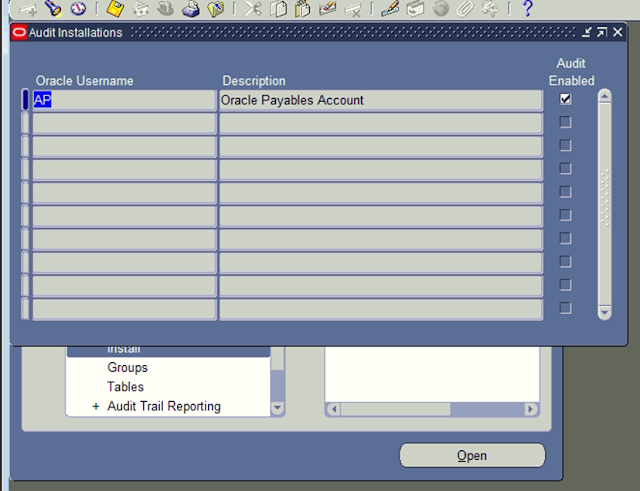Select Tables in the navigator list
Screen dimensions: 640x491
point(125,387)
